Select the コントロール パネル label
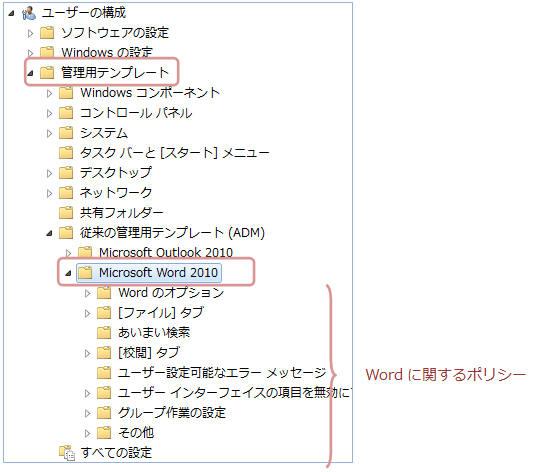This screenshot has width=544, height=472. 136,113
